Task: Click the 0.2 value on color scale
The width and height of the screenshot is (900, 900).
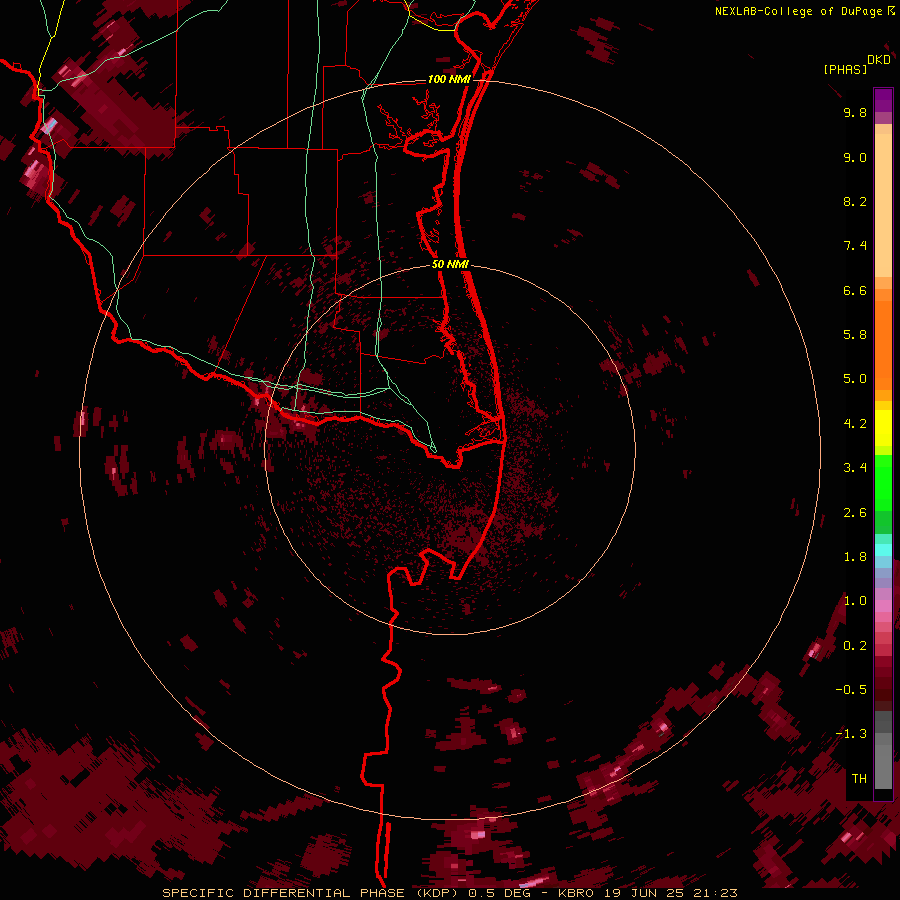Action: click(x=855, y=646)
